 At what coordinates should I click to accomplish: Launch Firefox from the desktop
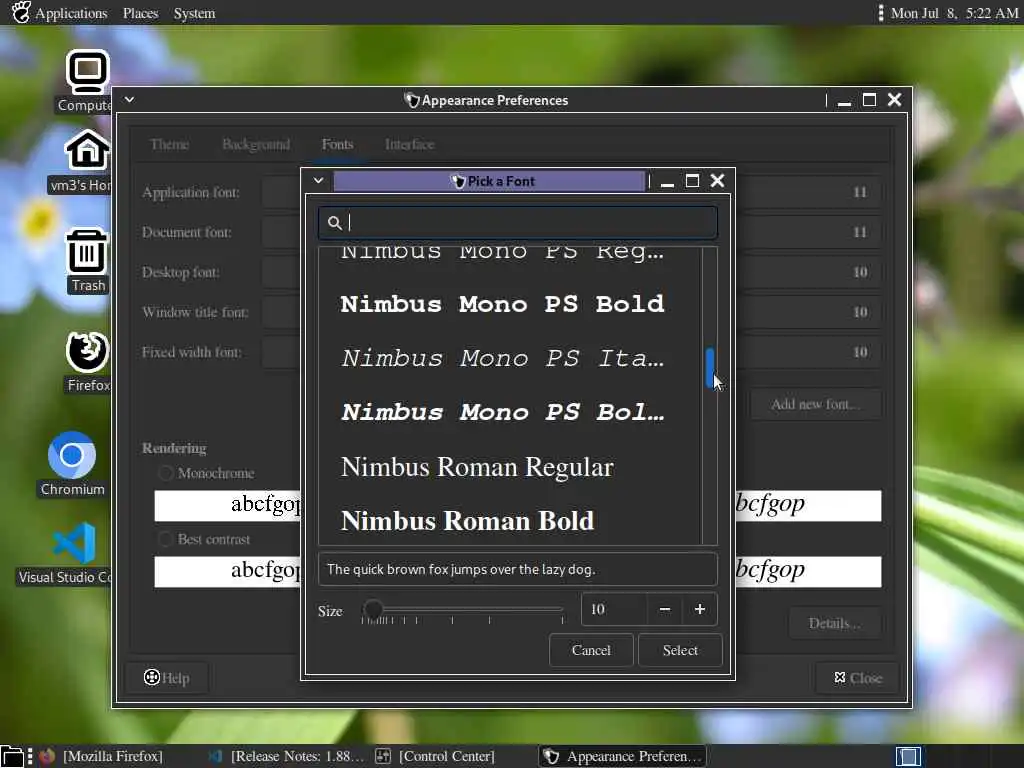pyautogui.click(x=88, y=360)
